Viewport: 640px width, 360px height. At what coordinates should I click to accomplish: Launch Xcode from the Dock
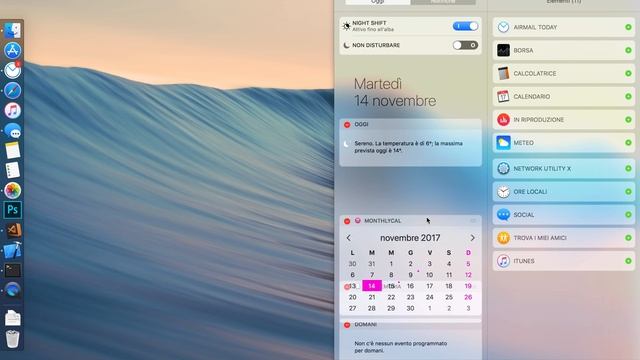(13, 250)
